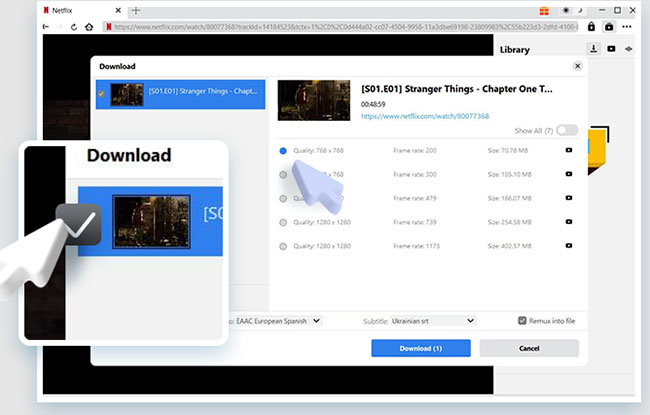650x415 pixels.
Task: Open the Ukrainian srt subtitle dropdown
Action: (433, 321)
